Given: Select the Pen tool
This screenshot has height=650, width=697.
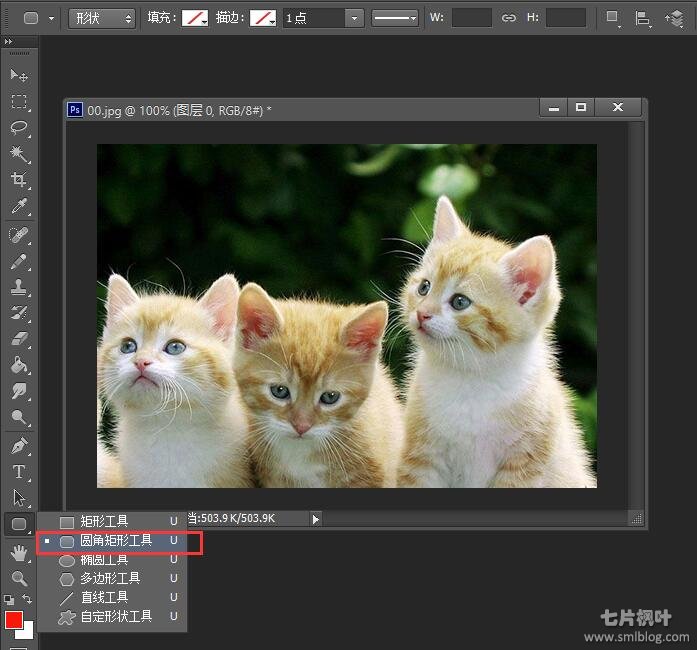Looking at the screenshot, I should click(18, 445).
